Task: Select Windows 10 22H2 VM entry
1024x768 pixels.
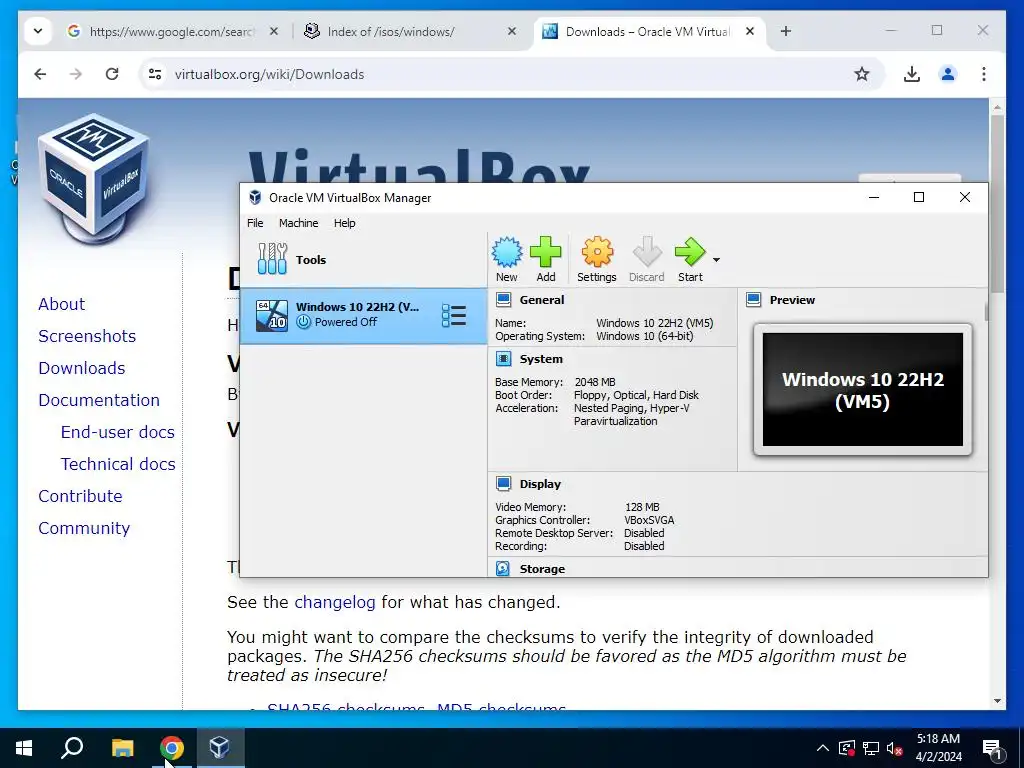Action: tap(364, 315)
